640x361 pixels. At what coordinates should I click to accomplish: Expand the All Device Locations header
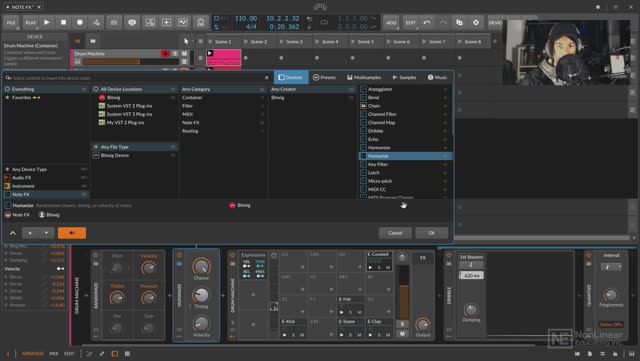[134, 89]
